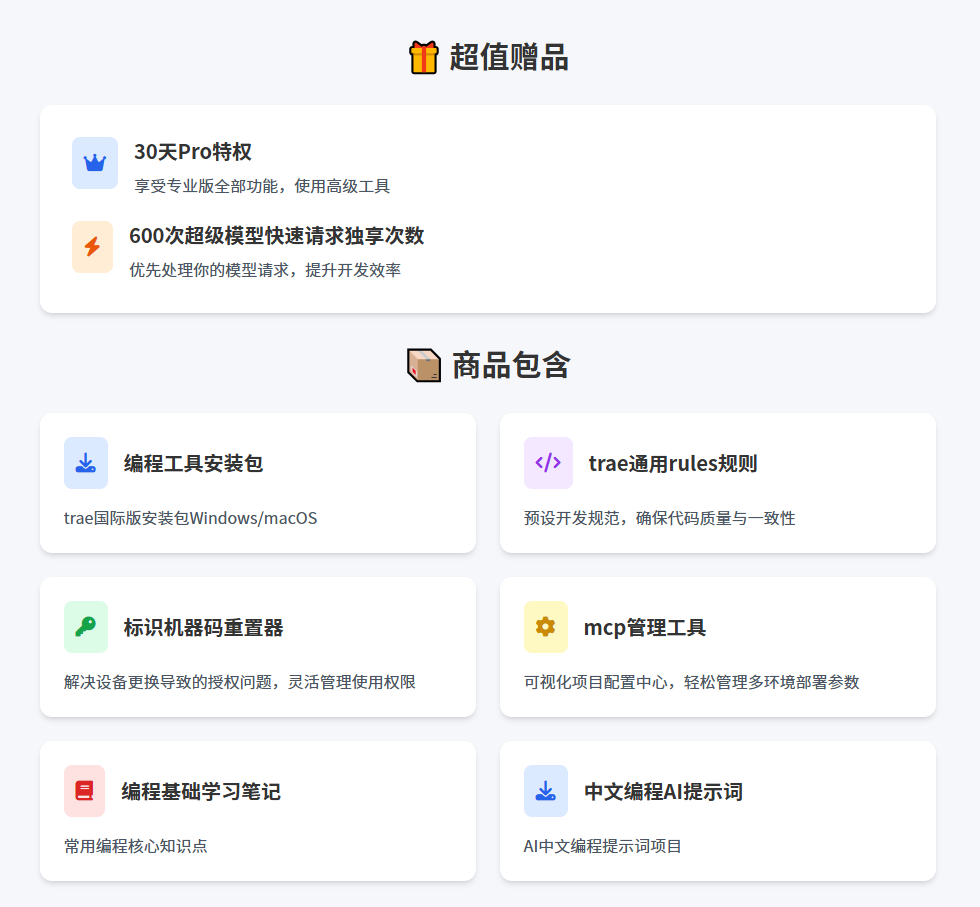Click the gift box emoji beside 超值赠品
Image resolution: width=980 pixels, height=907 pixels.
[x=424, y=57]
